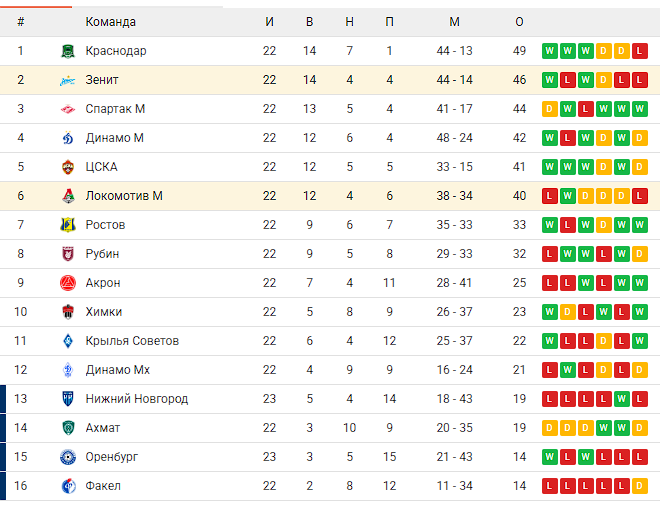This screenshot has width=672, height=506.
Task: Click the Локомотив М logo icon
Action: tap(68, 196)
